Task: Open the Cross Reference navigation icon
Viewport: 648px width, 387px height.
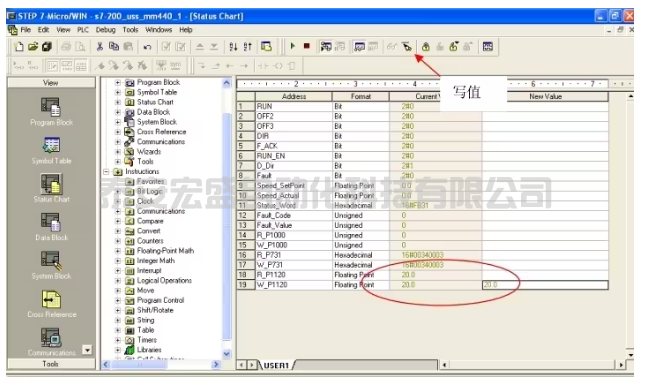Action: tap(51, 303)
